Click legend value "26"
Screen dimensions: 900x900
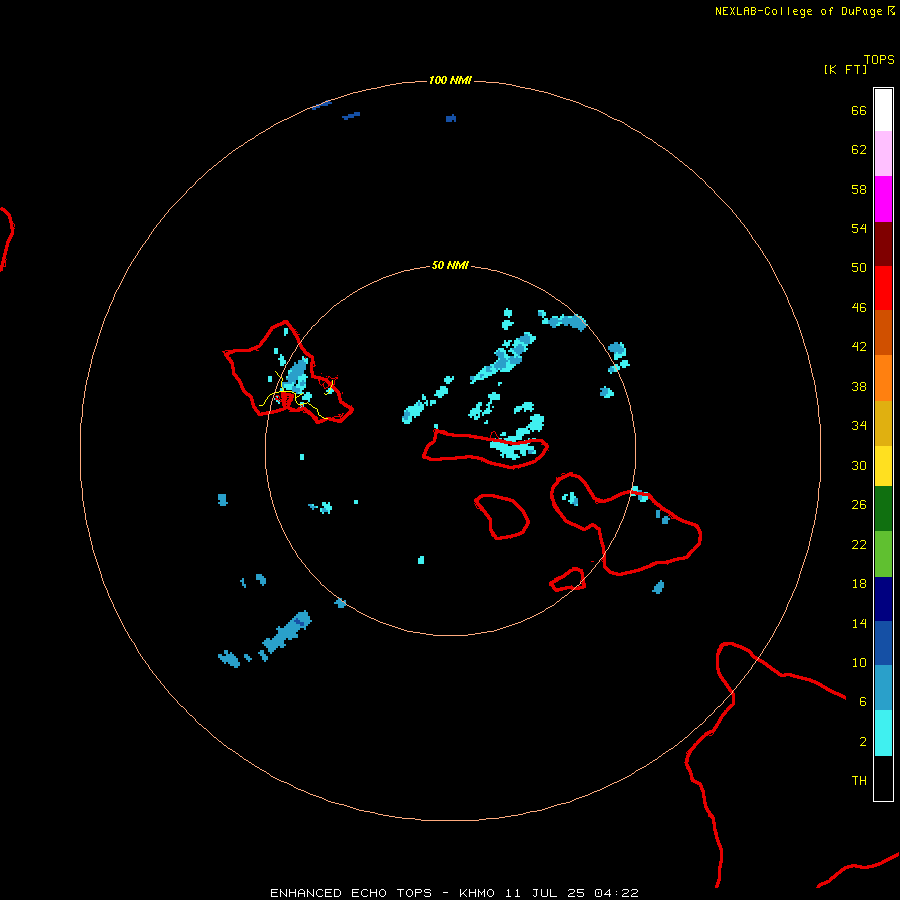point(859,505)
